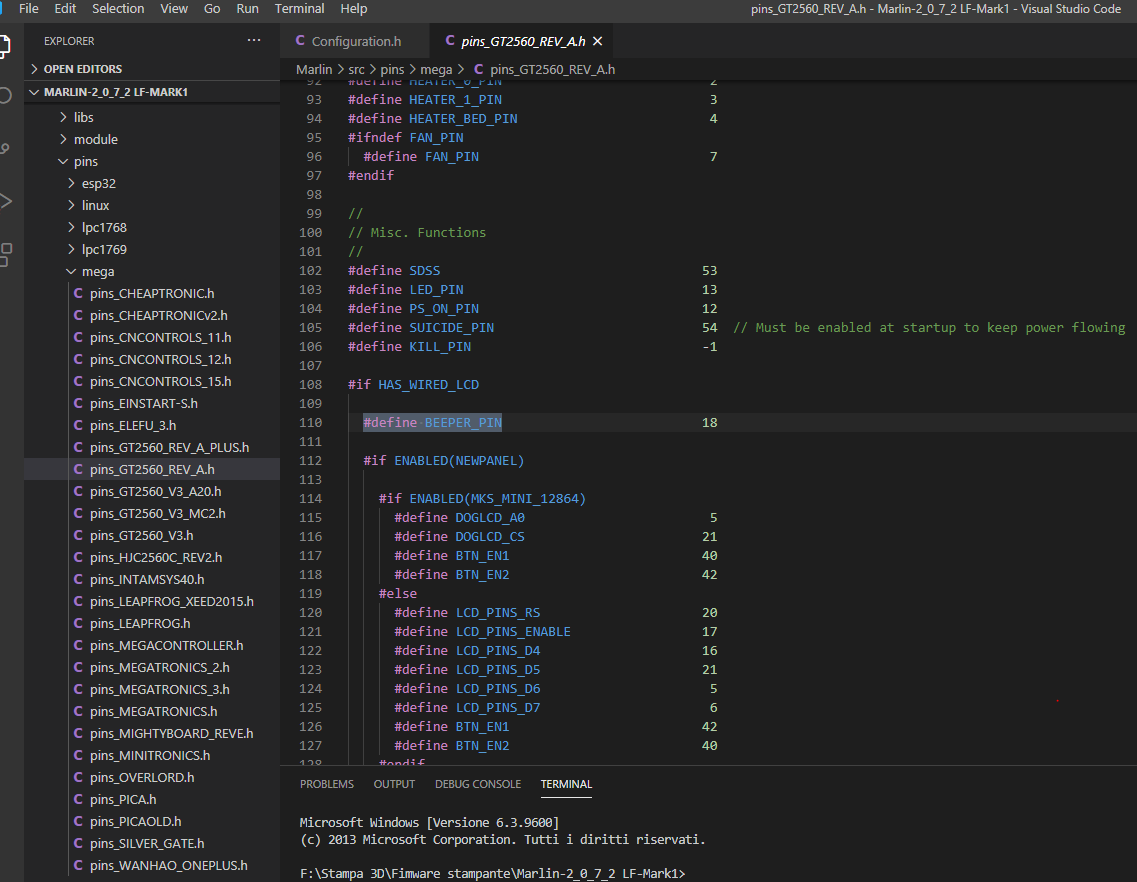Open pins_GT2560_V3.h in the file tree

(x=141, y=535)
